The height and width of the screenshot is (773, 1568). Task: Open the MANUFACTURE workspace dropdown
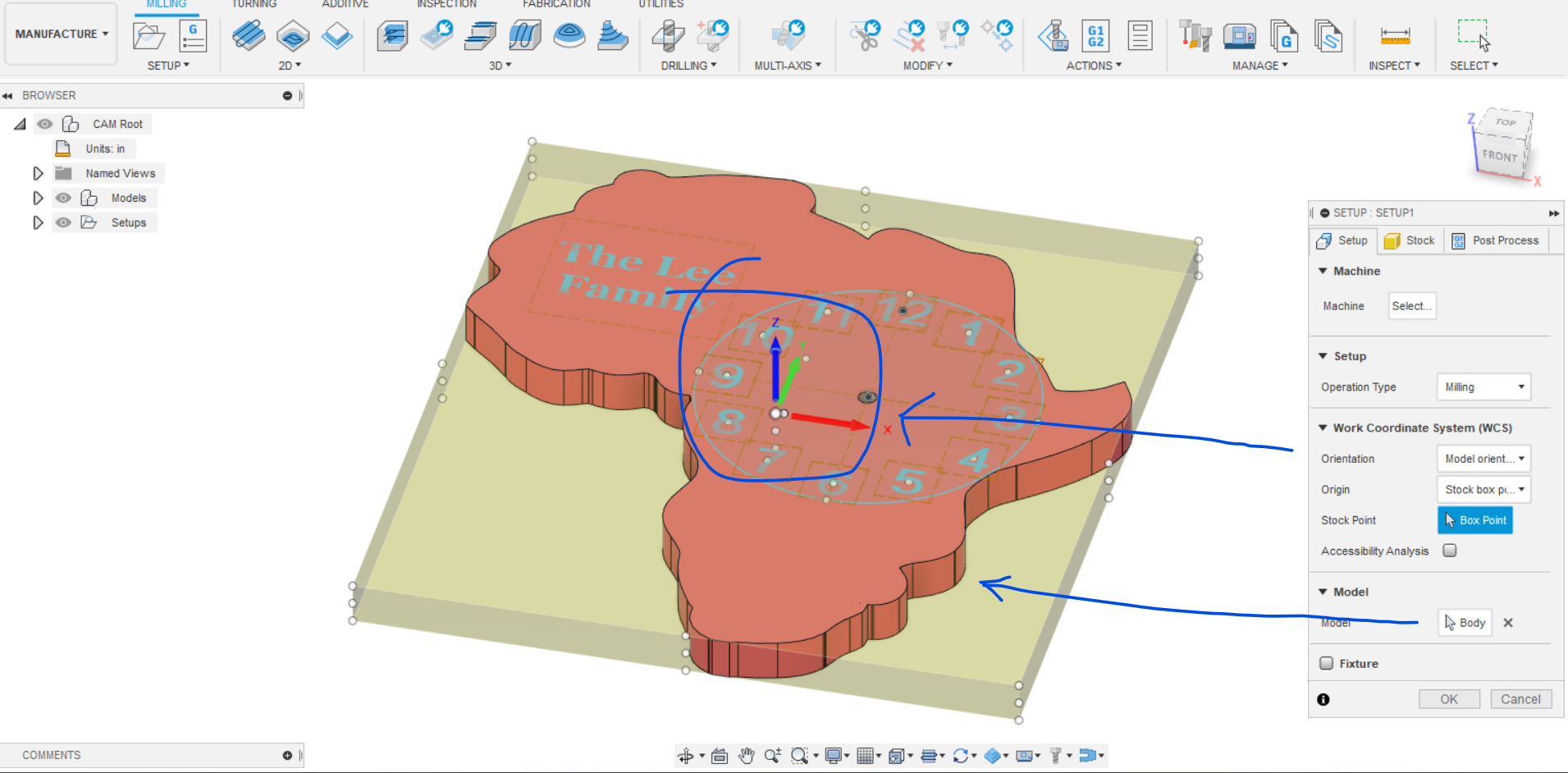[62, 34]
